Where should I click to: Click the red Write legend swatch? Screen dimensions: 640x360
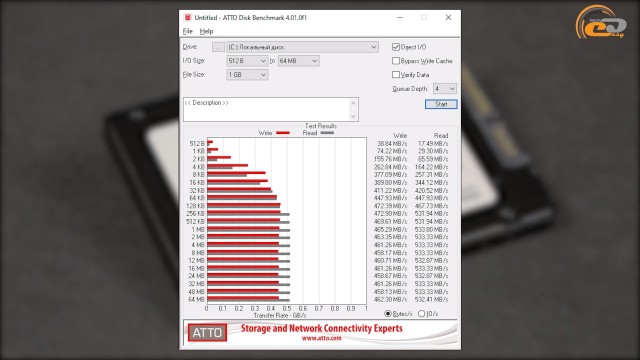coord(283,133)
